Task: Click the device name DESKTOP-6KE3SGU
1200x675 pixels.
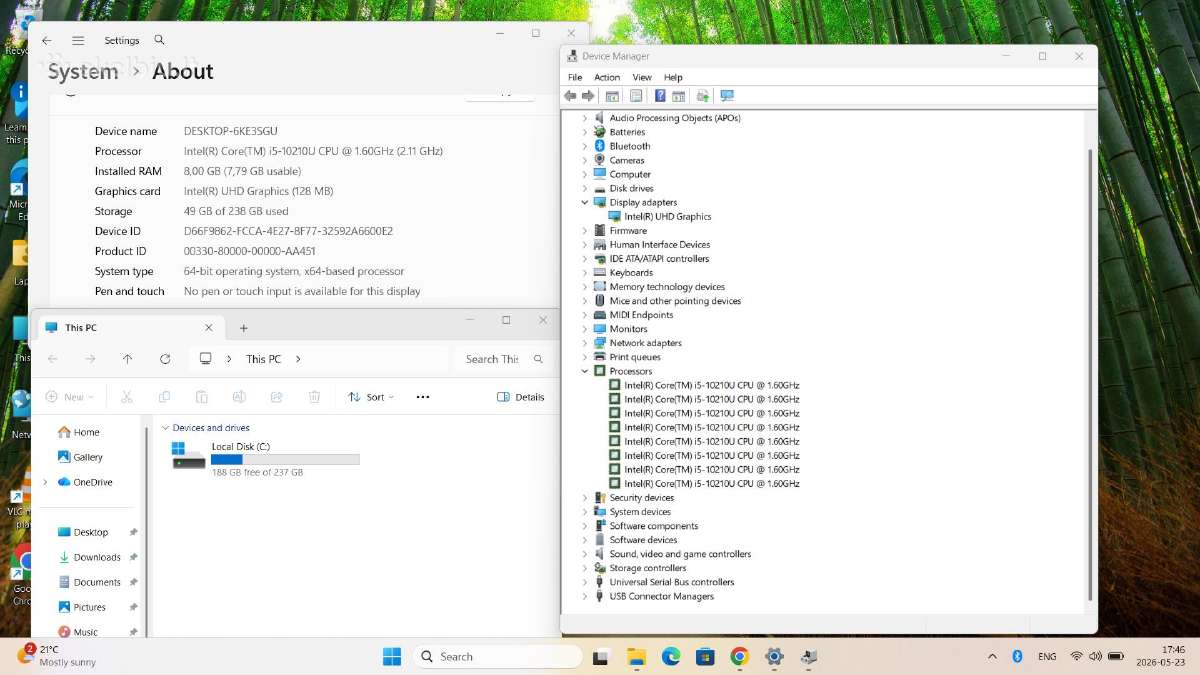Action: (230, 131)
